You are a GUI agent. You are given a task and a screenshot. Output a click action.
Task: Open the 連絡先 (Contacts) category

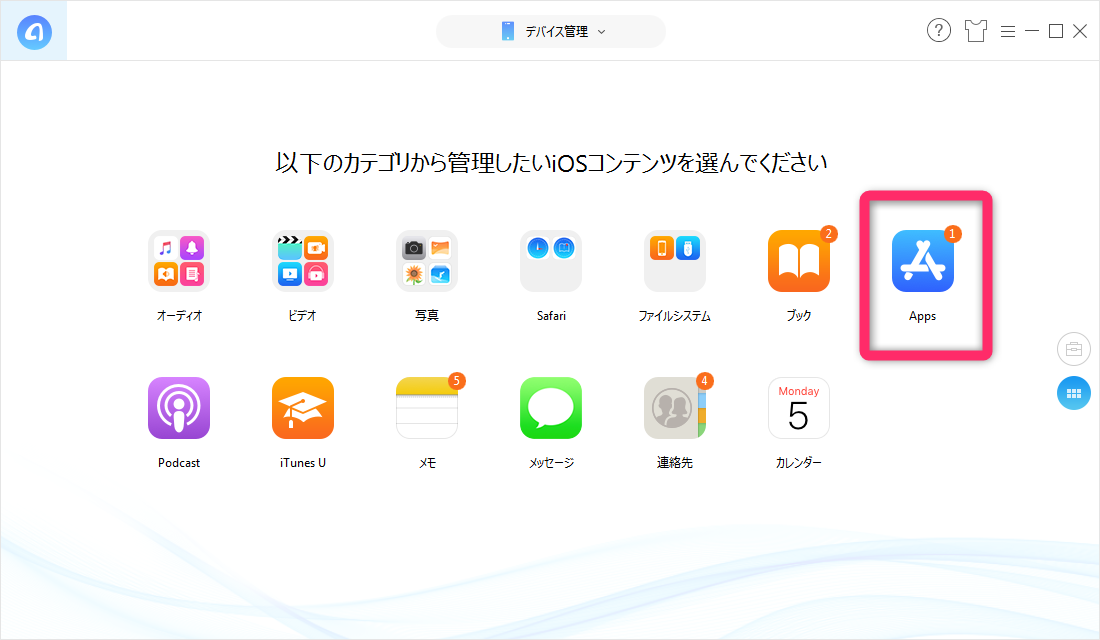(x=675, y=408)
